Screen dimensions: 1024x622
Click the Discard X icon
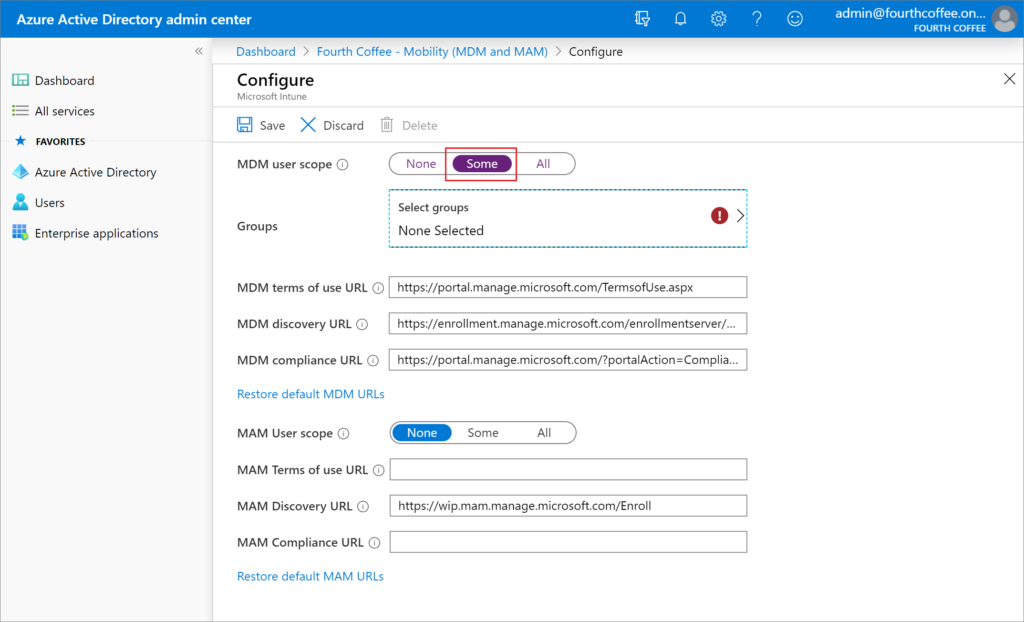pyautogui.click(x=308, y=125)
